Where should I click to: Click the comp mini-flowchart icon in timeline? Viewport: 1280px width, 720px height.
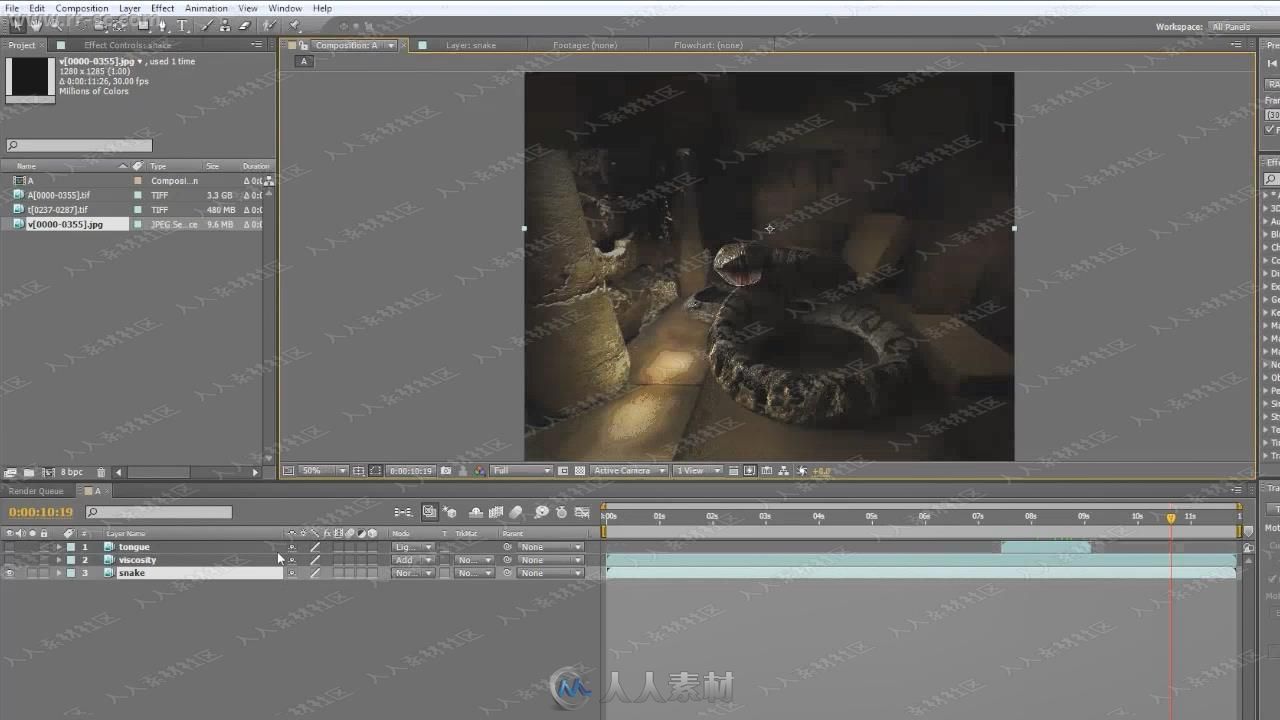tap(403, 512)
